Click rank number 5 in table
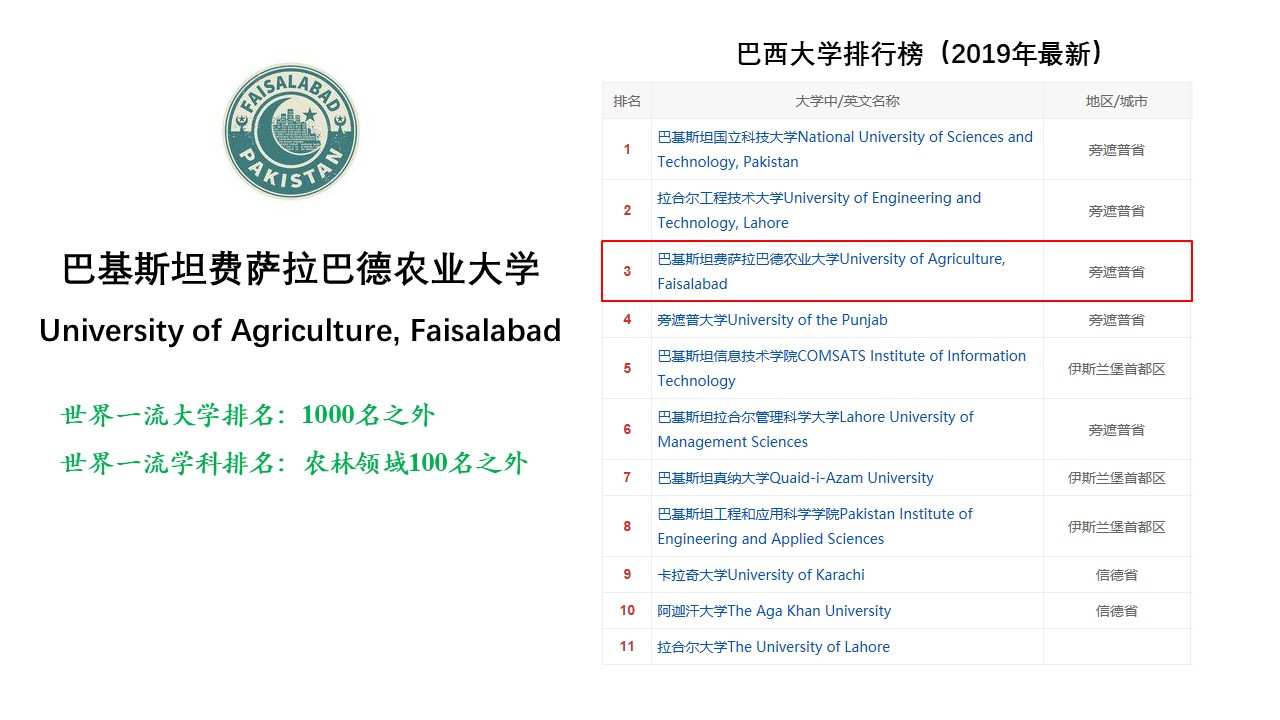This screenshot has width=1280, height=720. point(627,369)
